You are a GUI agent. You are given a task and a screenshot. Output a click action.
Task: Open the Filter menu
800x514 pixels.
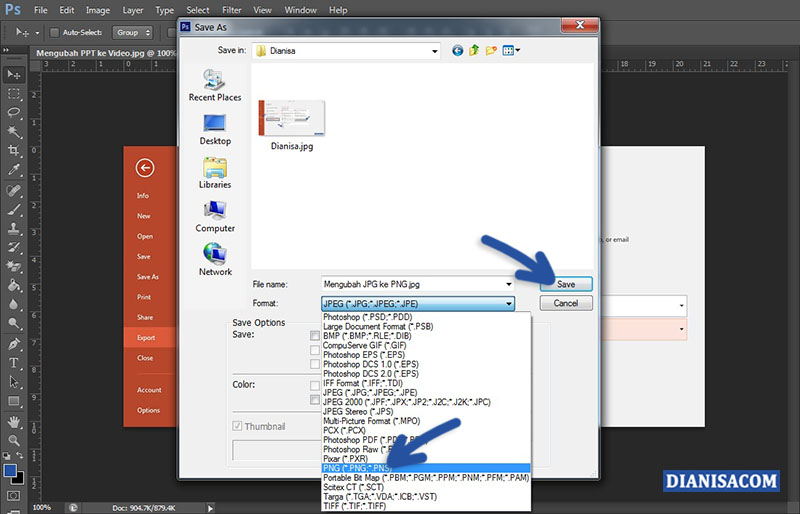[232, 10]
